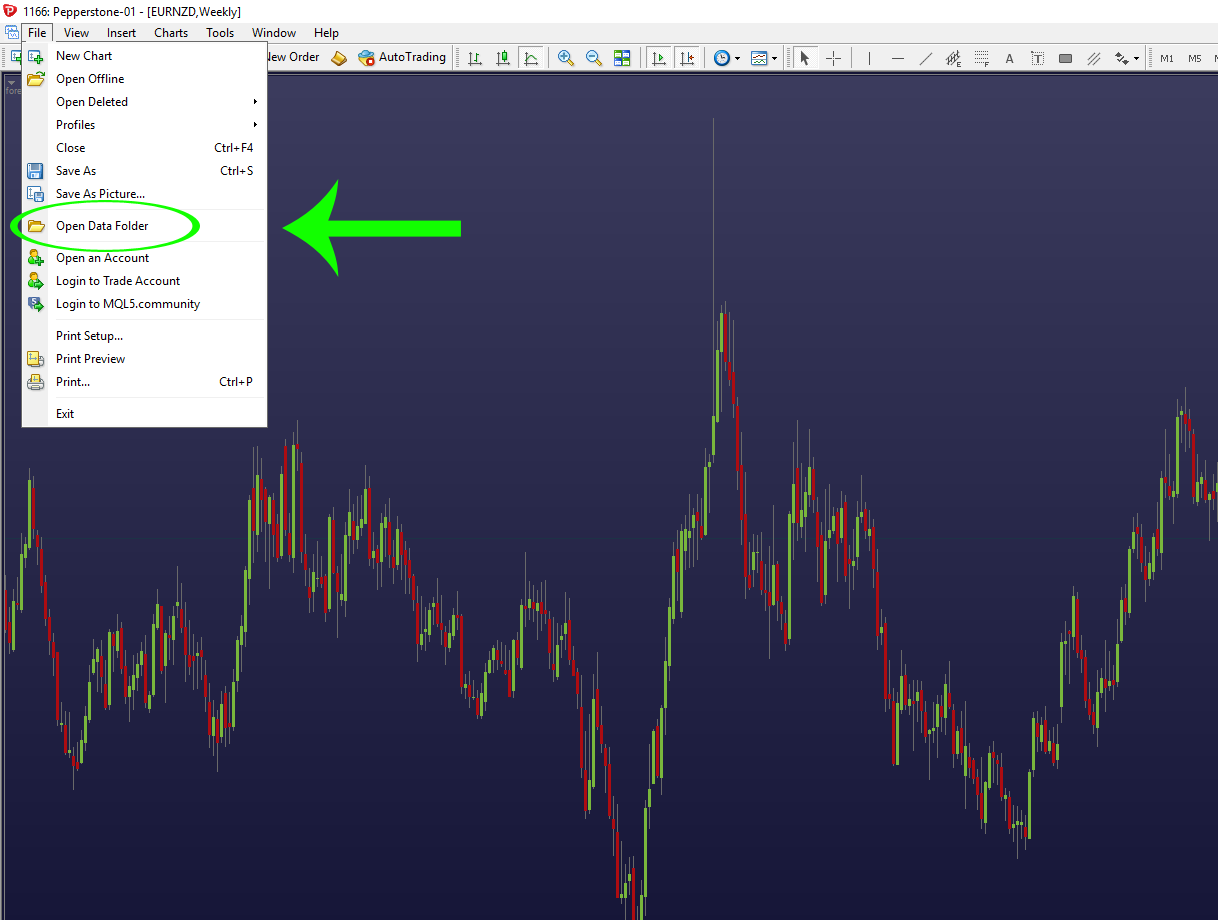This screenshot has width=1218, height=920.
Task: Open the Window menu
Action: coord(274,33)
